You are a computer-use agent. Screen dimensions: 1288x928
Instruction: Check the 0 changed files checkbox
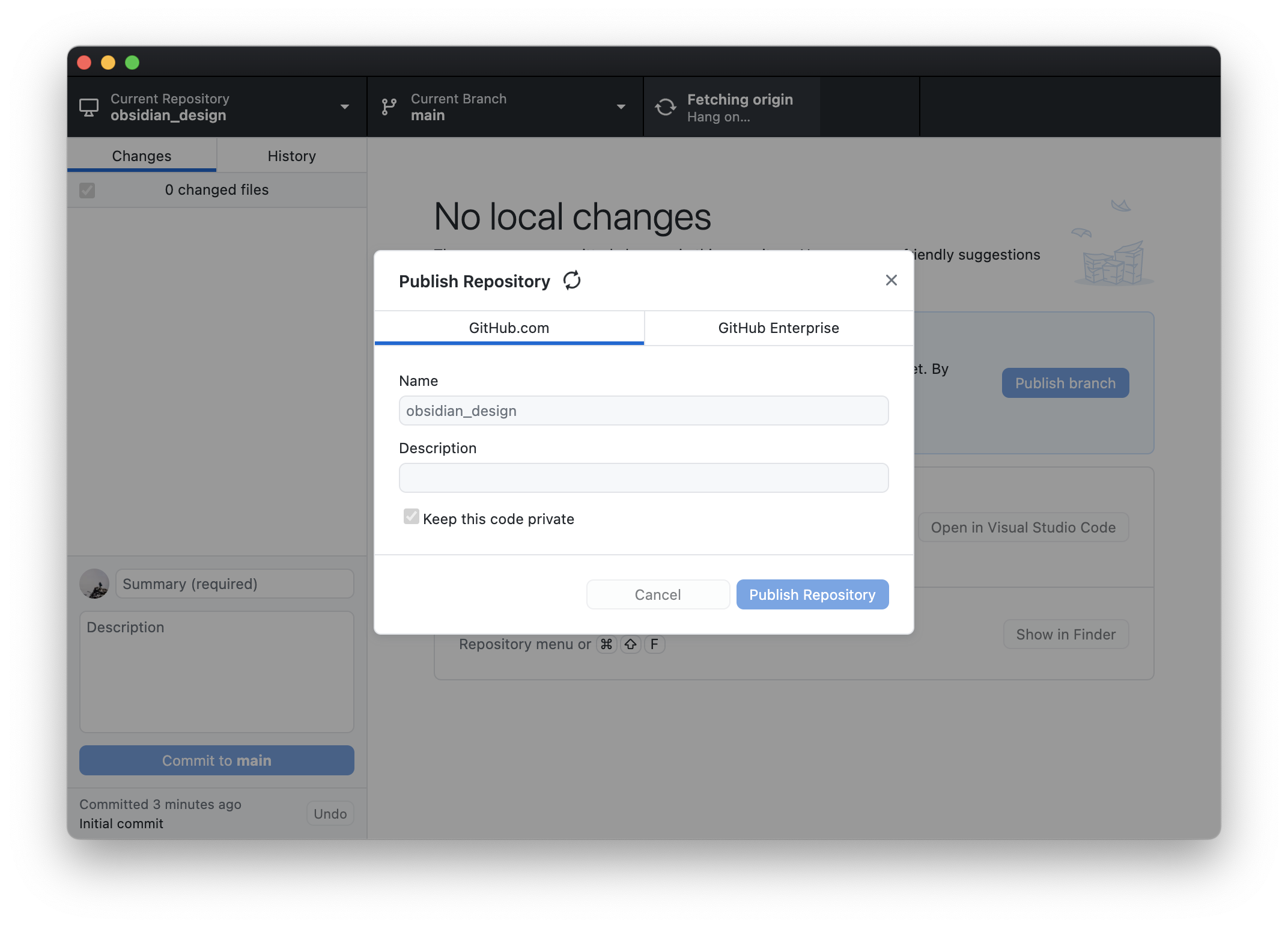coord(87,189)
